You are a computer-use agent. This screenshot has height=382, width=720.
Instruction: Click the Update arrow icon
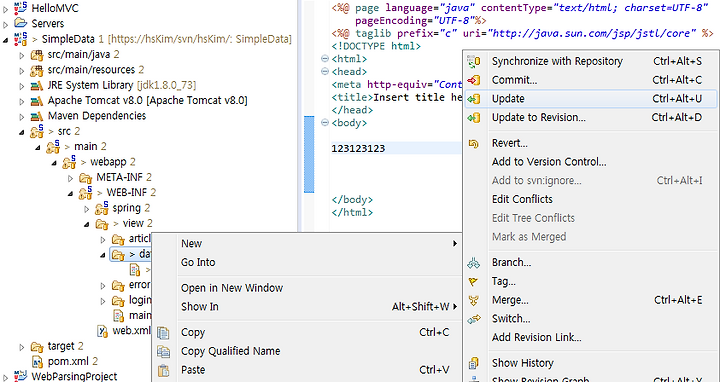[x=473, y=99]
